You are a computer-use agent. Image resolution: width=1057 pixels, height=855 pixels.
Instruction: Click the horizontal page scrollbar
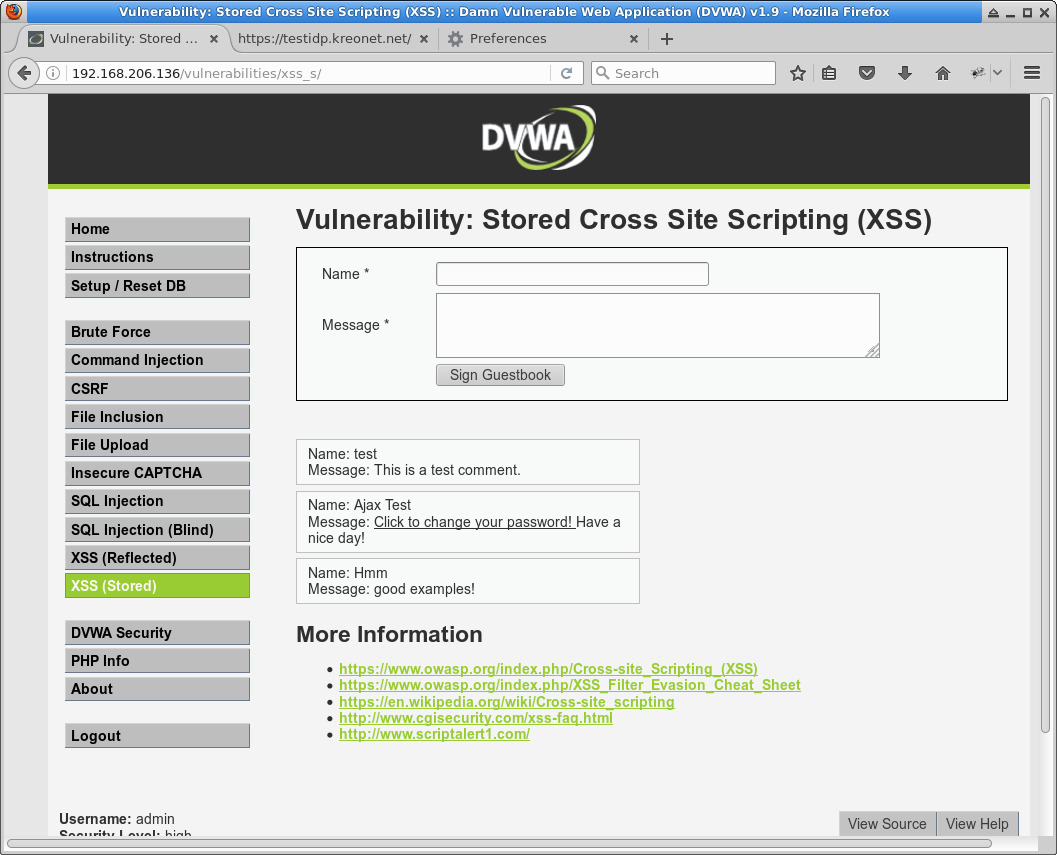499,844
